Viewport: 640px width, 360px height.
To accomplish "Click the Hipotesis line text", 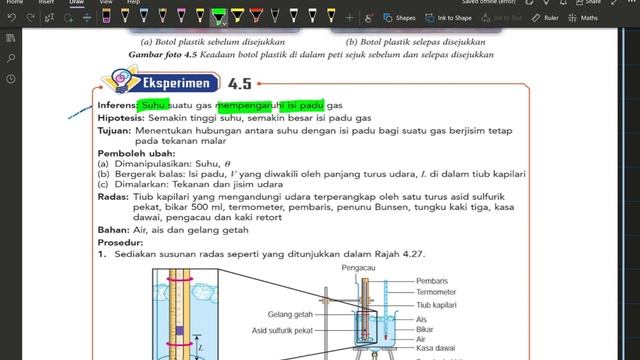I will (x=234, y=118).
